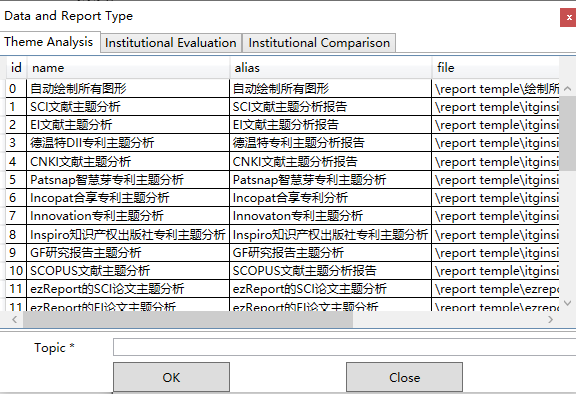Screen dimensions: 576x394
Task: Click the horizontal scrollbar thumb
Action: click(188, 319)
